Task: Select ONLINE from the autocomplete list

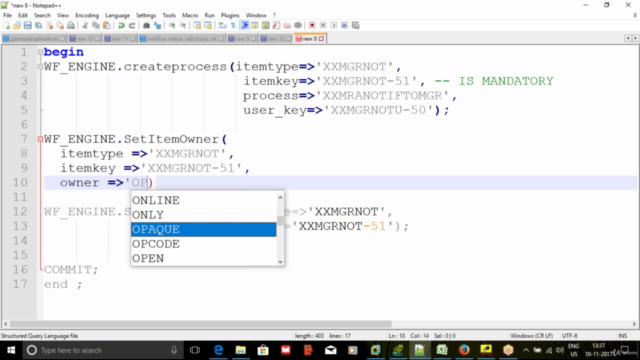Action: click(204, 200)
